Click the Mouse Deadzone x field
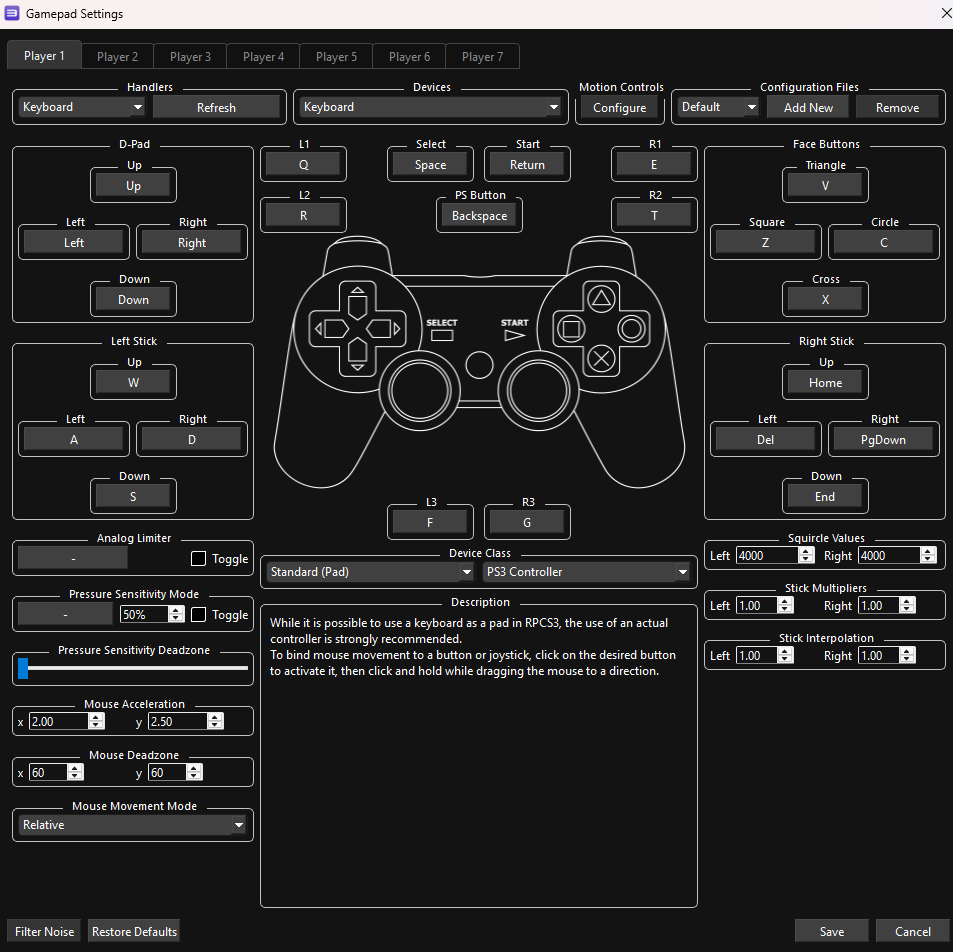 coord(49,772)
